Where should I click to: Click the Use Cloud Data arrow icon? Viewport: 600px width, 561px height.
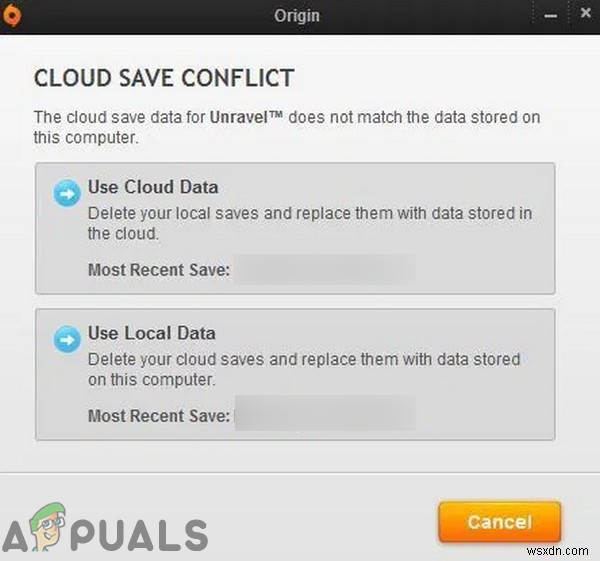click(68, 194)
